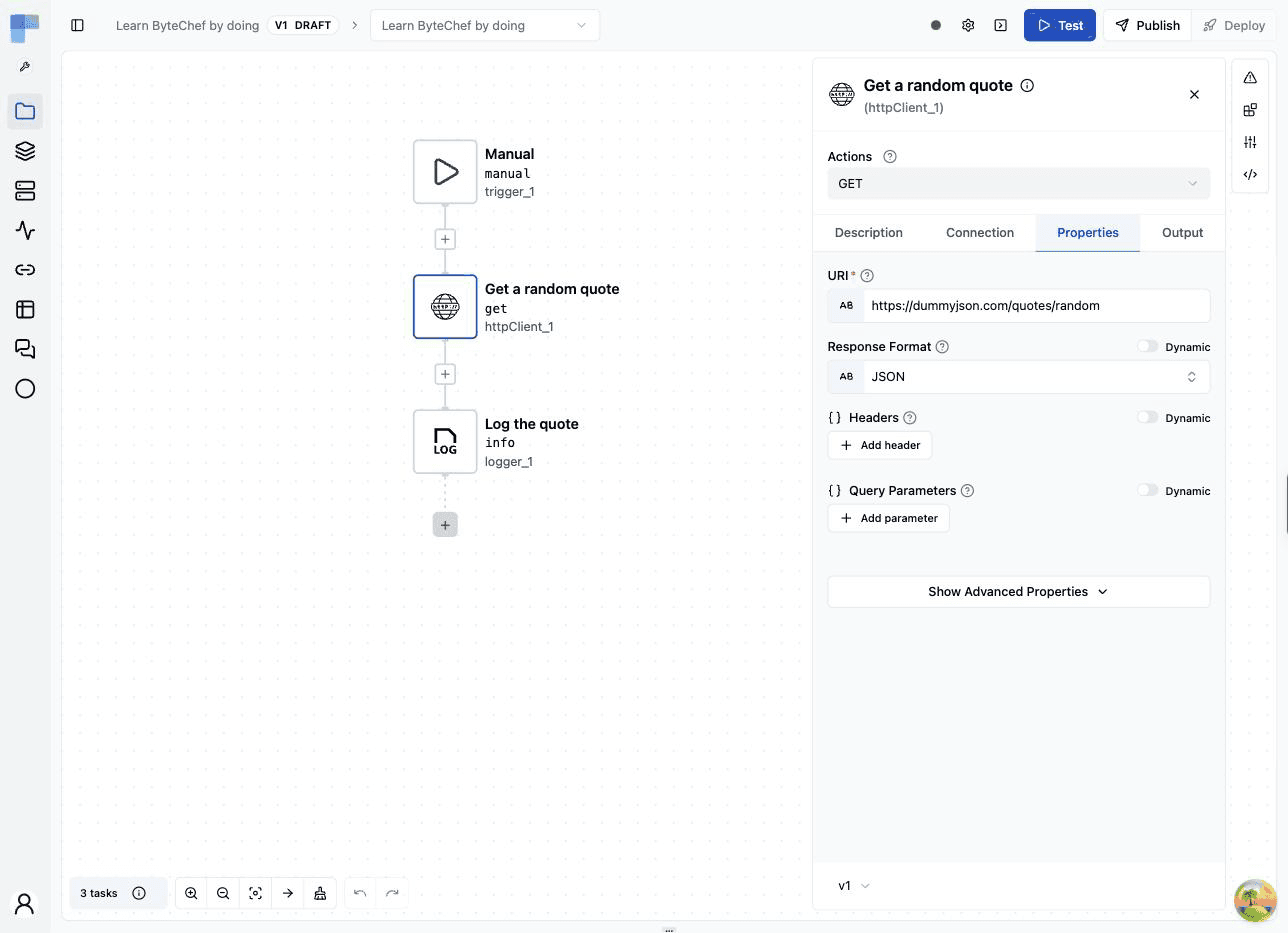Add step between Manual and Get a random quote
The width and height of the screenshot is (1288, 933).
click(x=445, y=239)
